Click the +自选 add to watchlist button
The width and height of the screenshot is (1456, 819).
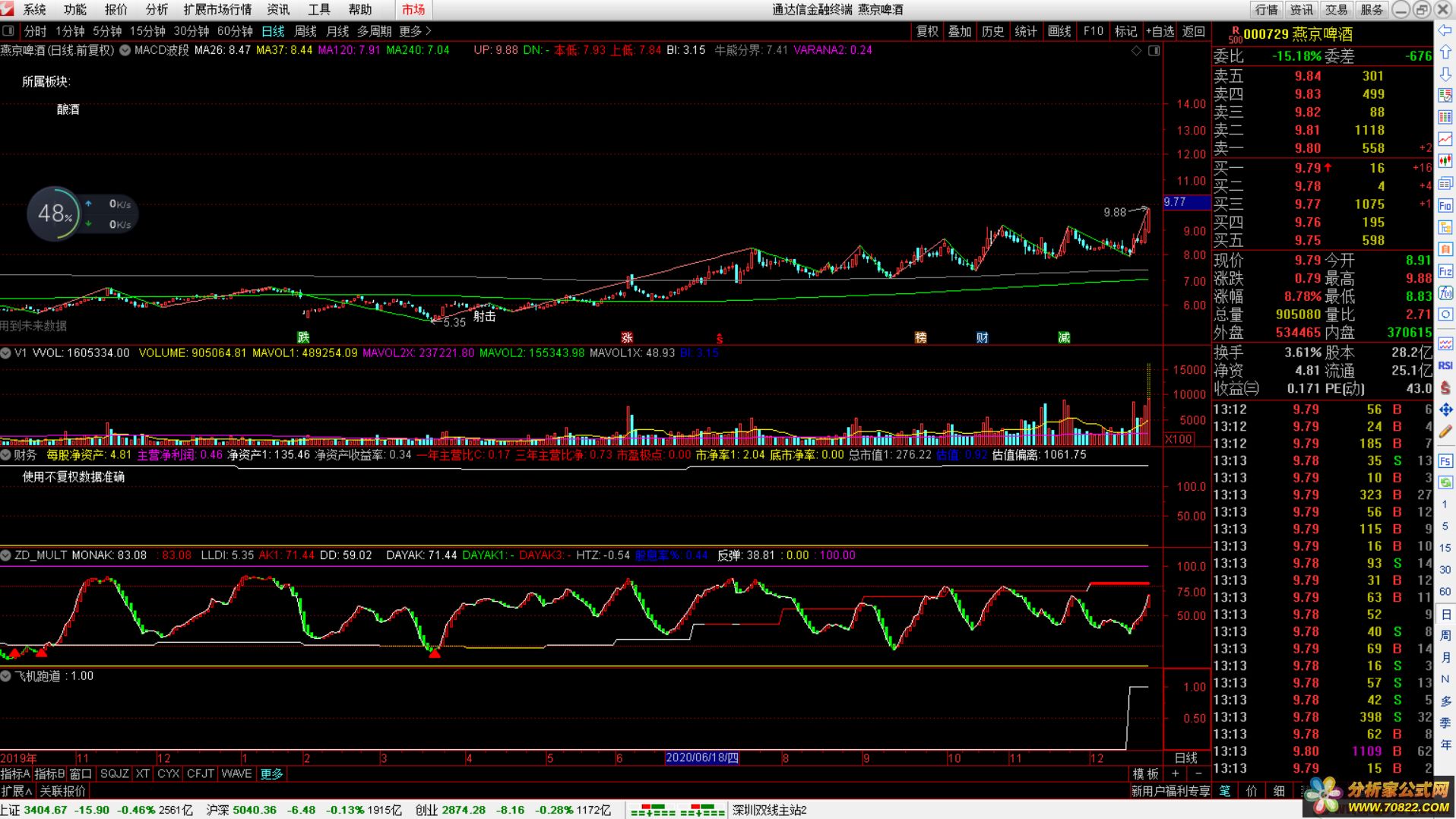tap(1160, 31)
